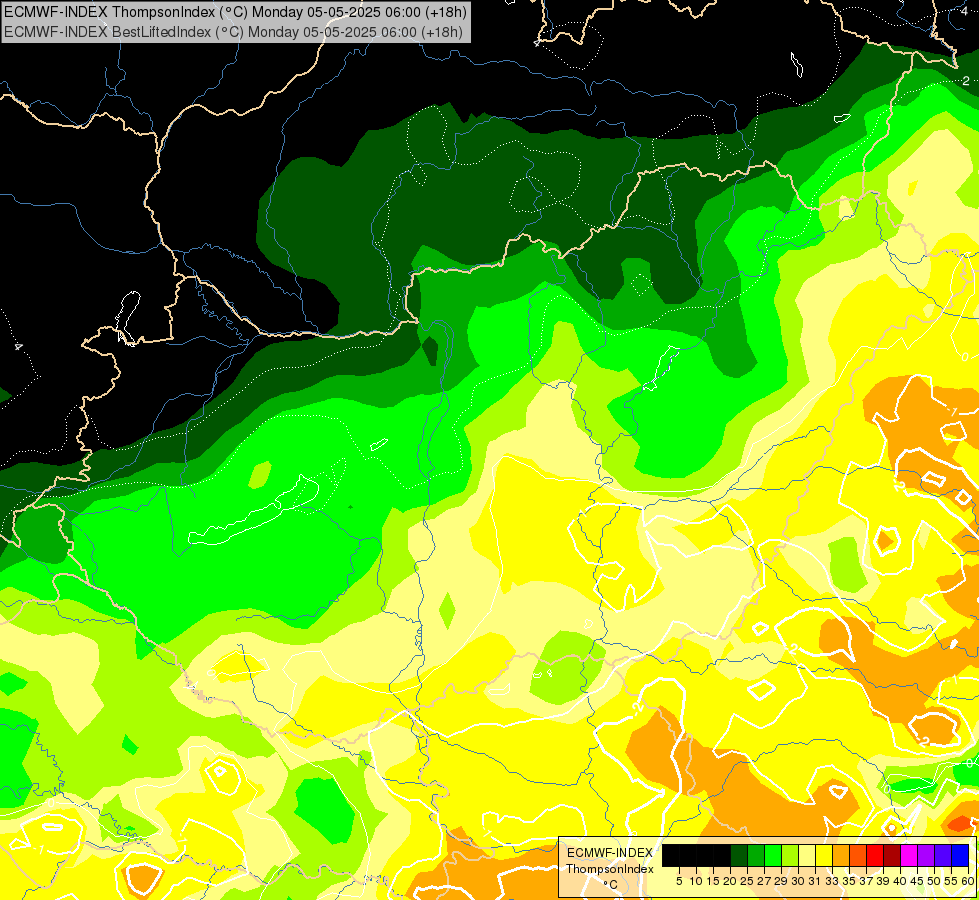Click the legend value 27

point(764,881)
